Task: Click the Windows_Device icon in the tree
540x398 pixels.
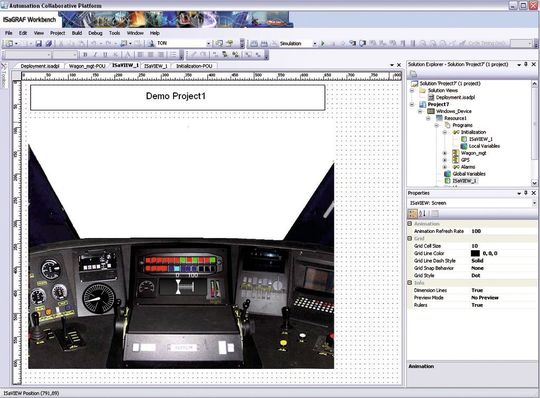Action: (431, 111)
